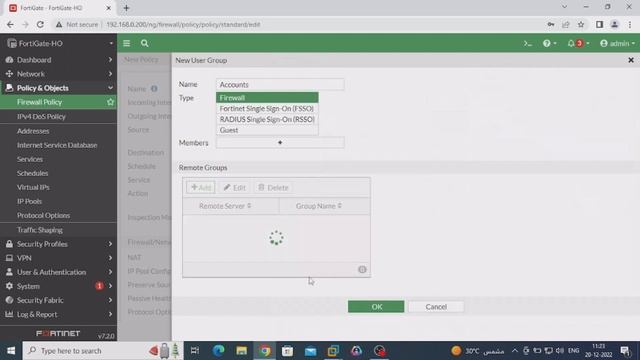
Task: Click the System gear icon
Action: 9,286
